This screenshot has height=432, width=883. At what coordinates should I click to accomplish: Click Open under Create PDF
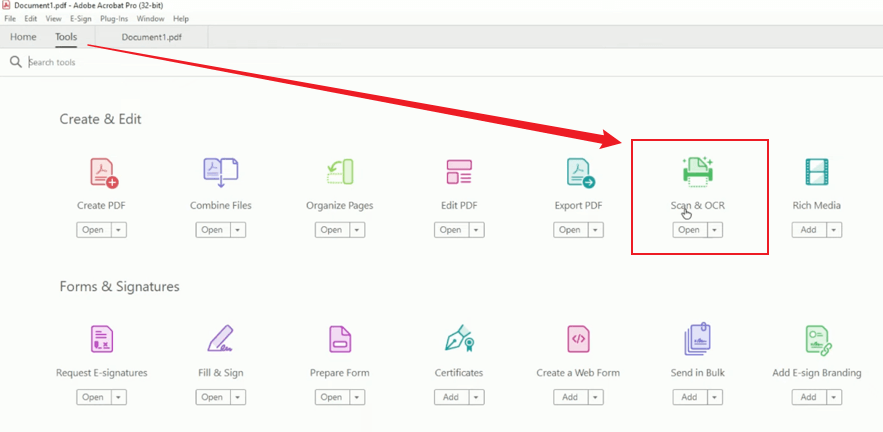[x=93, y=230]
